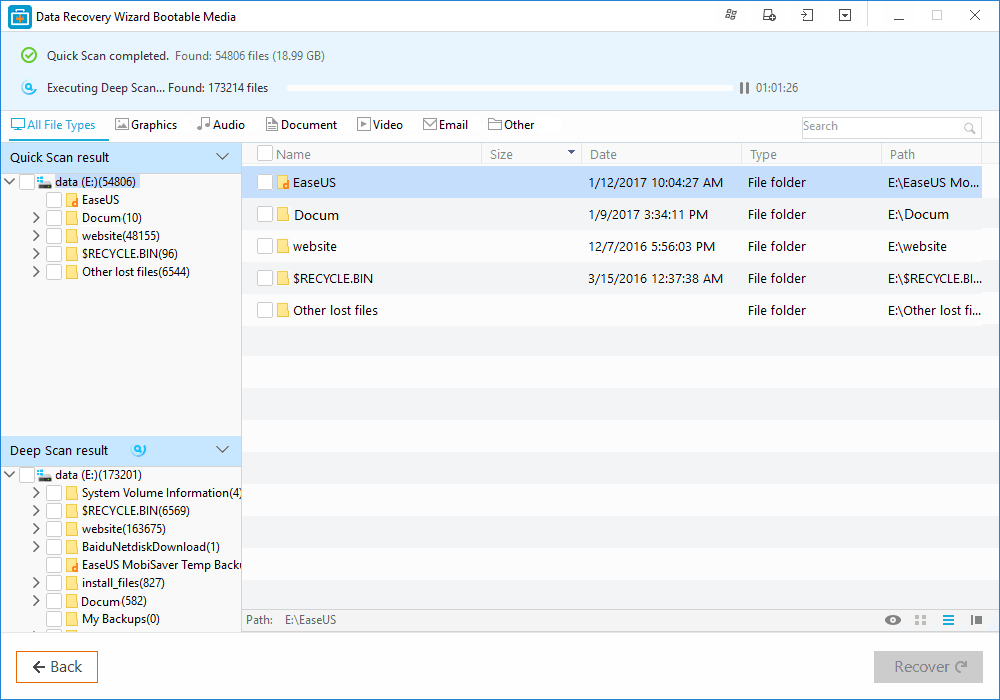Viewport: 1000px width, 700px height.
Task: Click the Data Recovery Wizard app logo
Action: (20, 17)
